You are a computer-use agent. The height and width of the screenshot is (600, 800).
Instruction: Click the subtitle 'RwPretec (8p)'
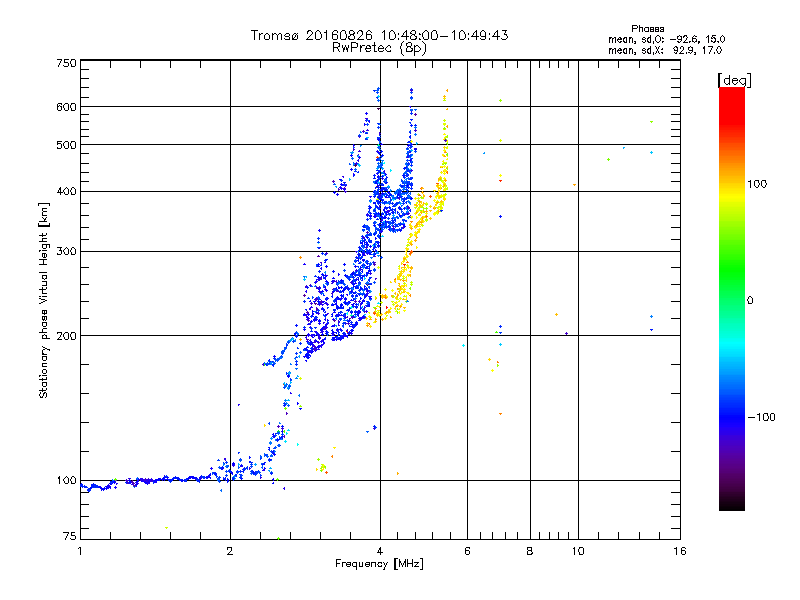(379, 48)
